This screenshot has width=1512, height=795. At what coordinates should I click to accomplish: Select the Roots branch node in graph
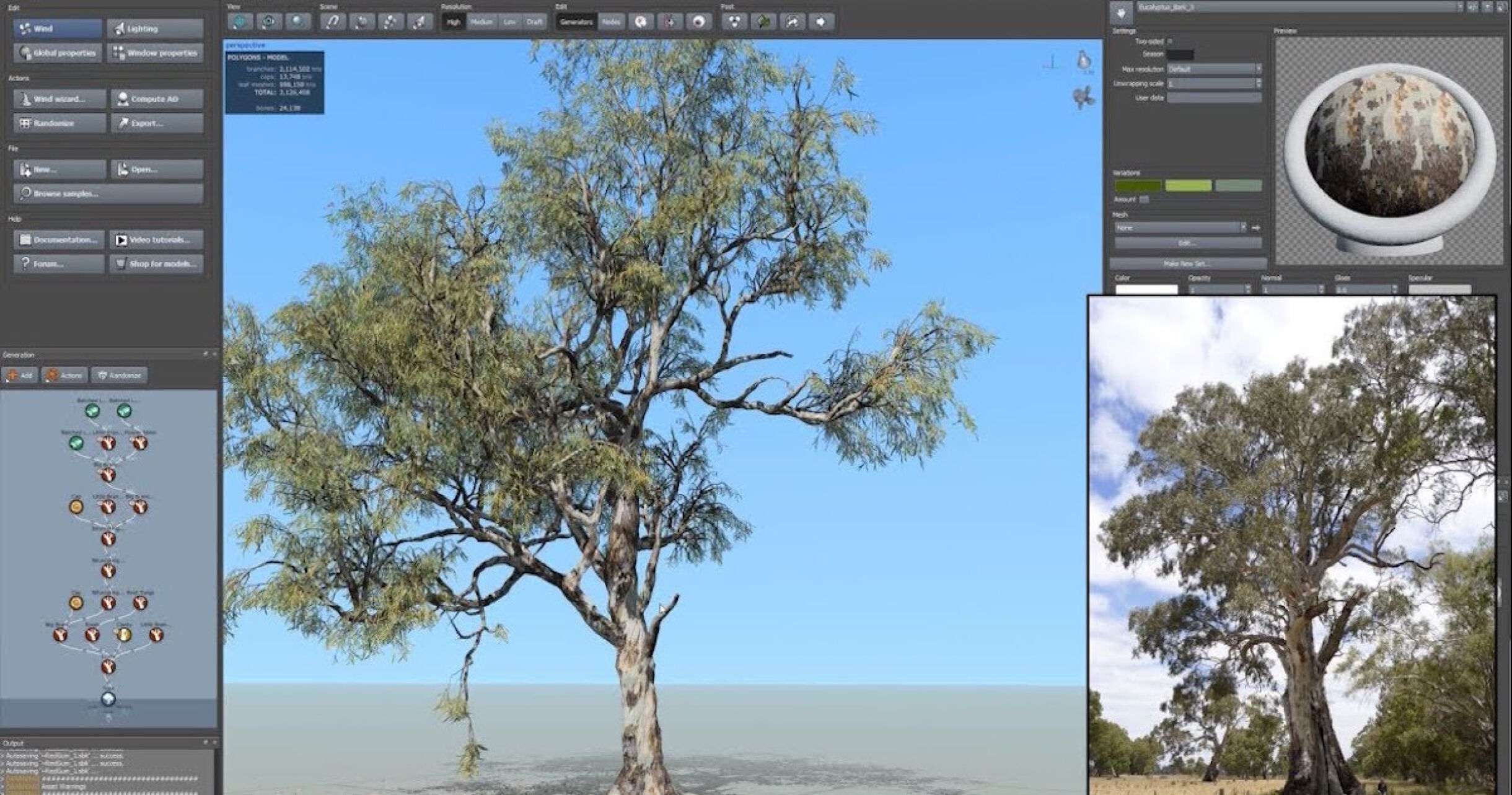tap(92, 635)
